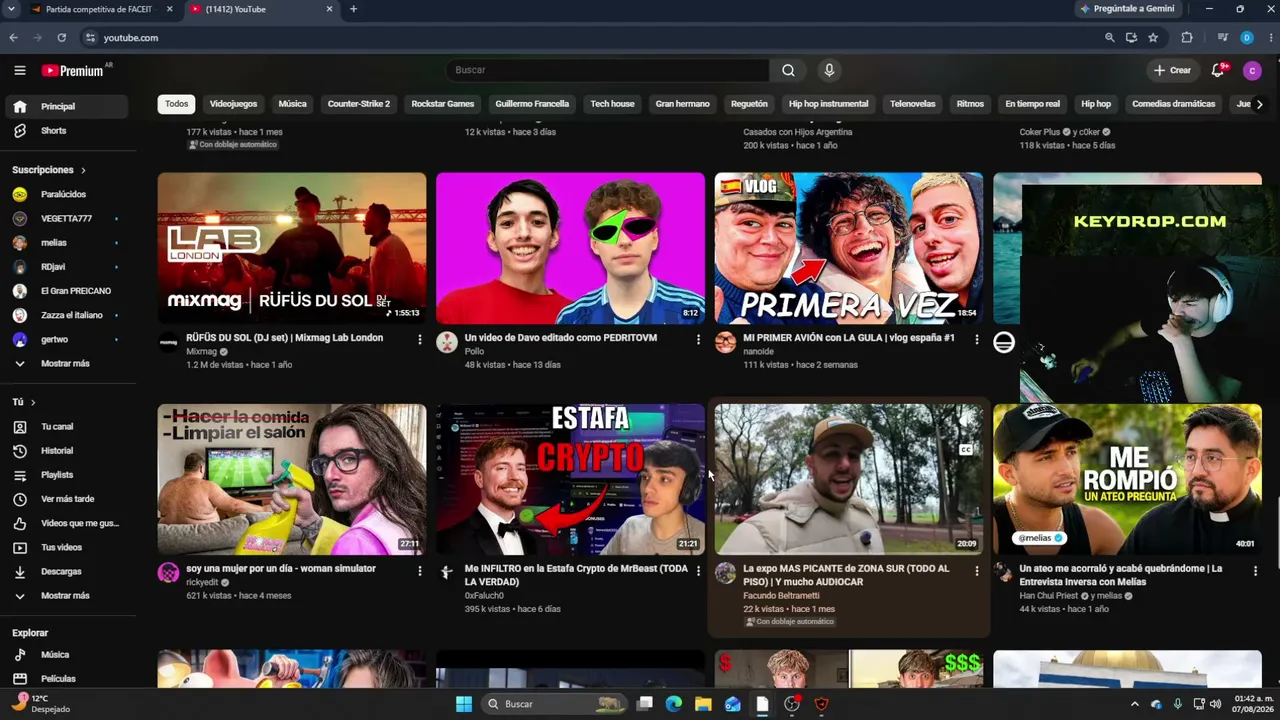This screenshot has height=720, width=1280.
Task: Open the YouTube account avatar menu
Action: (x=1252, y=70)
